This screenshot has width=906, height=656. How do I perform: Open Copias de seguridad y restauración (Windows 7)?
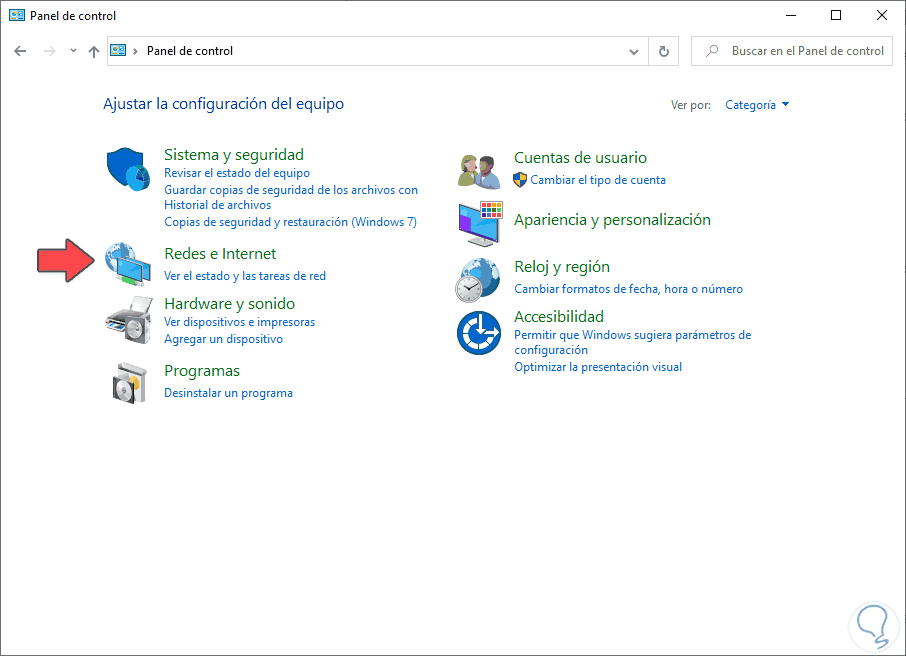click(290, 222)
